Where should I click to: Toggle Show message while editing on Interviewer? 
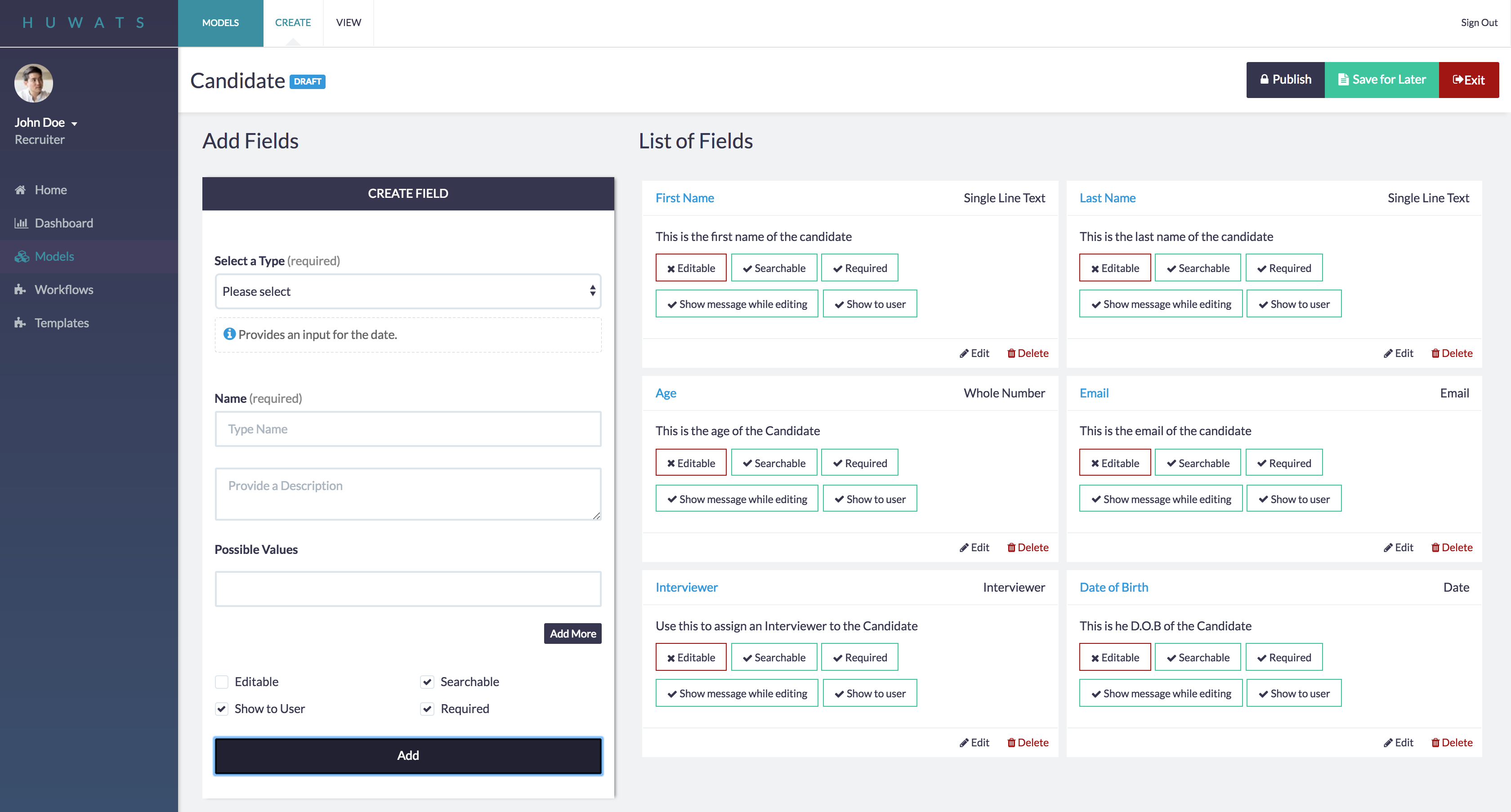click(737, 693)
